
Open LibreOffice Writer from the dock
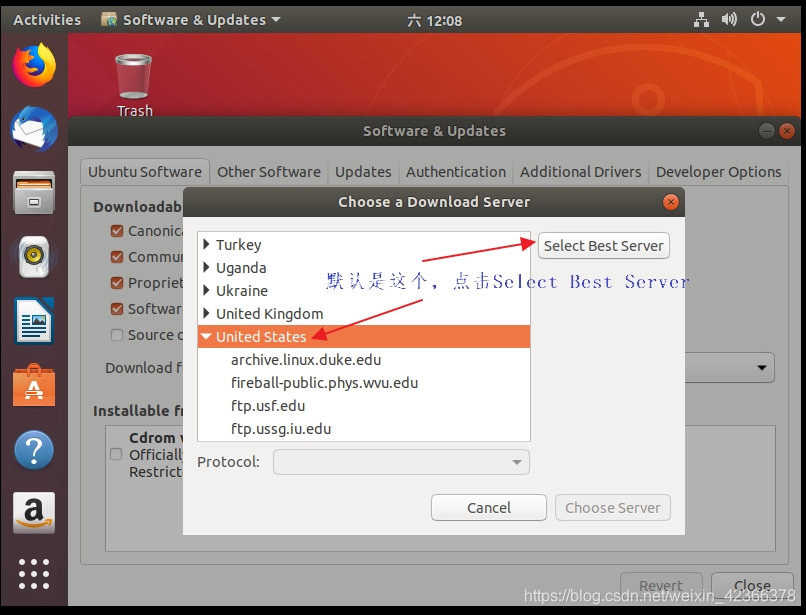[x=34, y=321]
